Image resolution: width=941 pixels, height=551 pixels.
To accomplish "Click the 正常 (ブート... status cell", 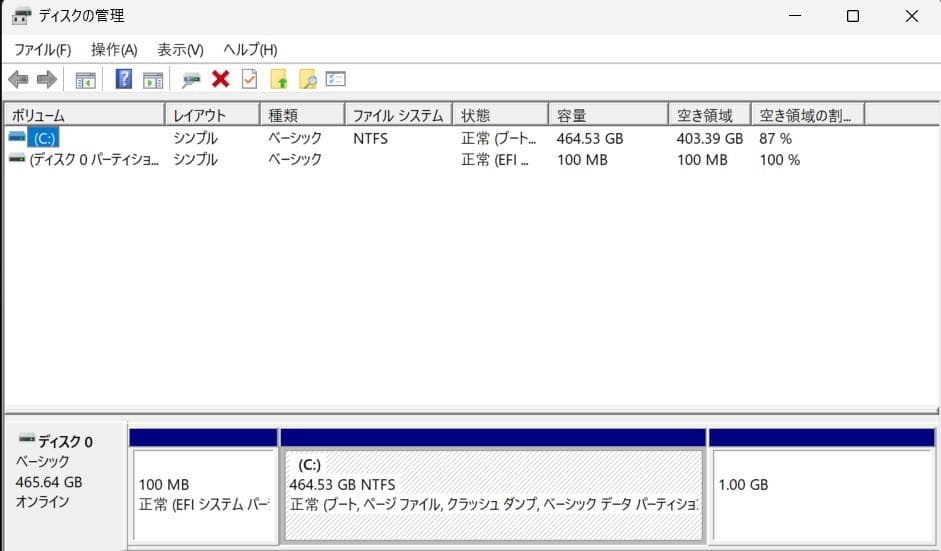I will 498,139.
